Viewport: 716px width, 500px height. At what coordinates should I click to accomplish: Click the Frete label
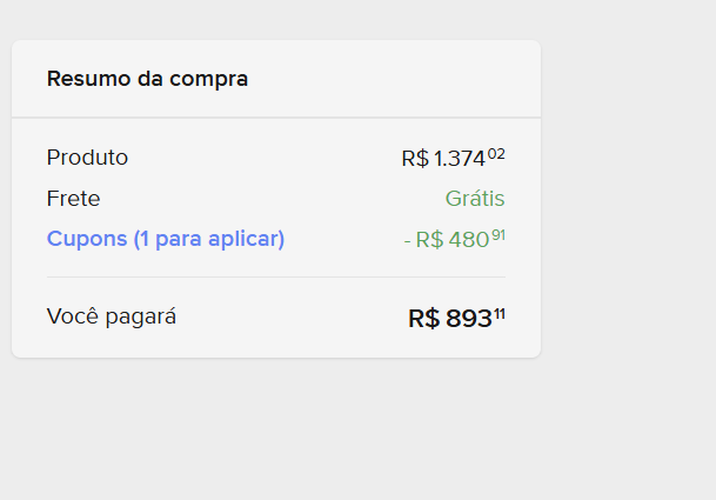click(73, 198)
